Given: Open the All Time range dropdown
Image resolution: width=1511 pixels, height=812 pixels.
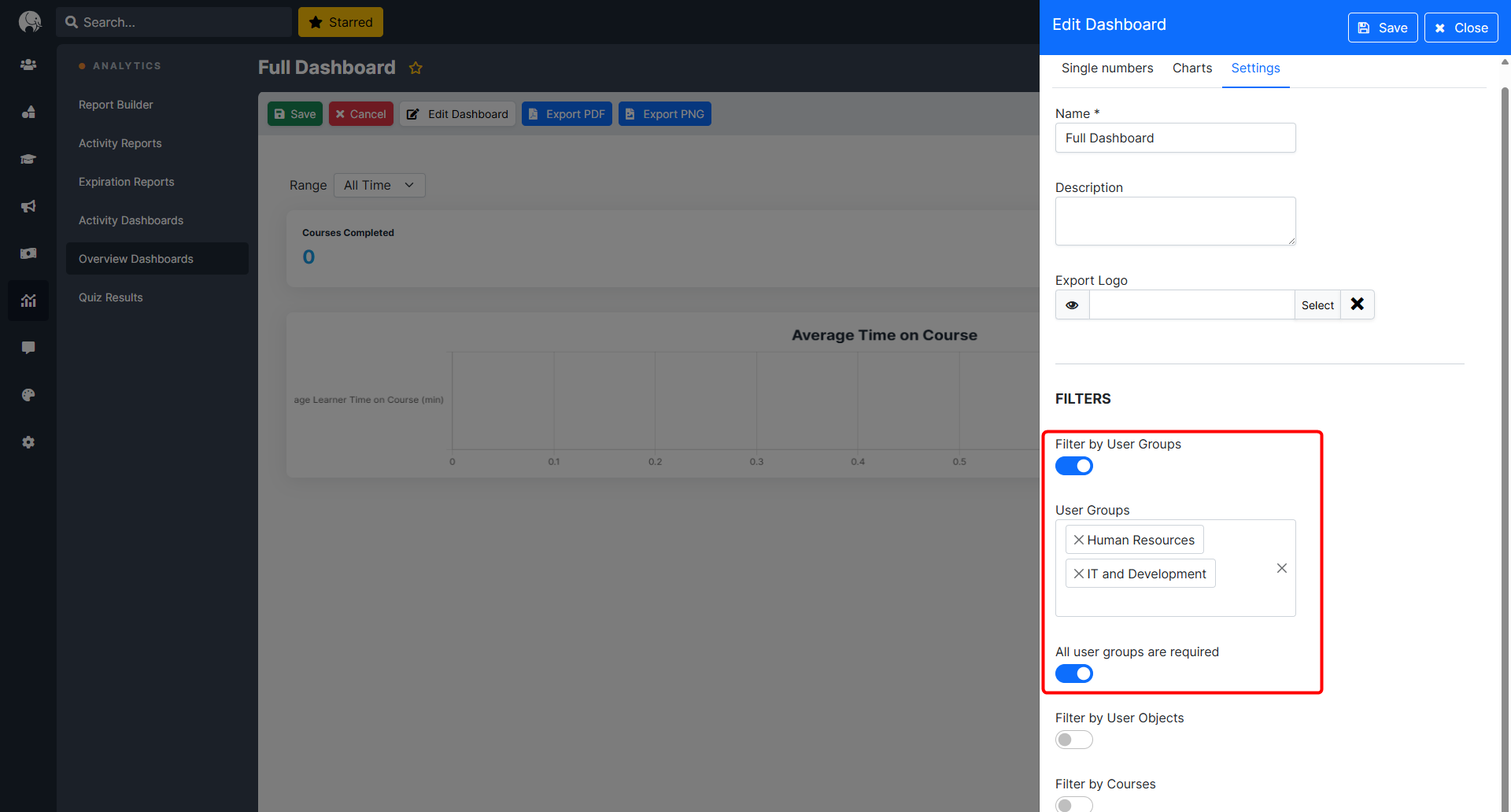Looking at the screenshot, I should pyautogui.click(x=379, y=186).
